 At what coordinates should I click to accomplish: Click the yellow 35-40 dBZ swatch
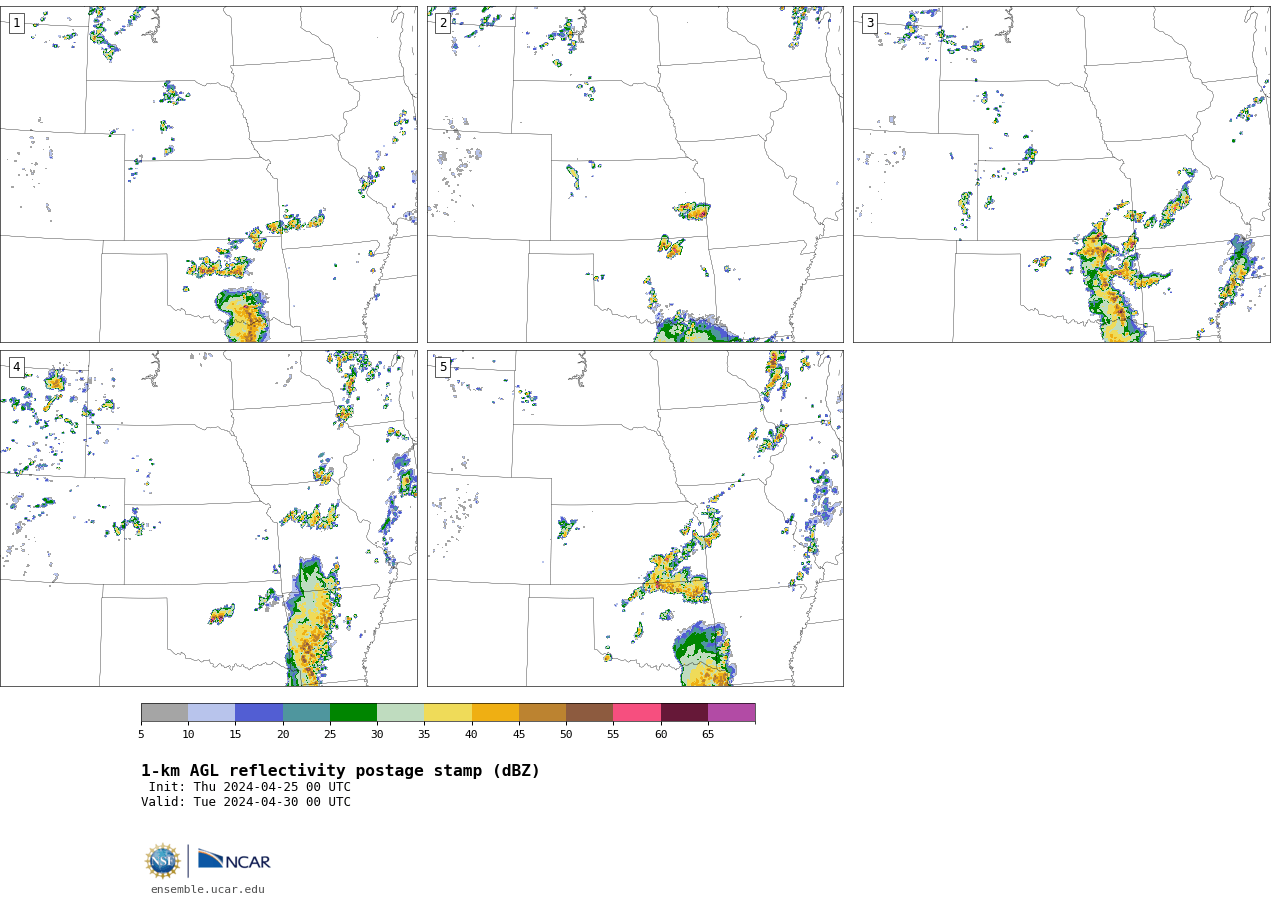point(448,713)
